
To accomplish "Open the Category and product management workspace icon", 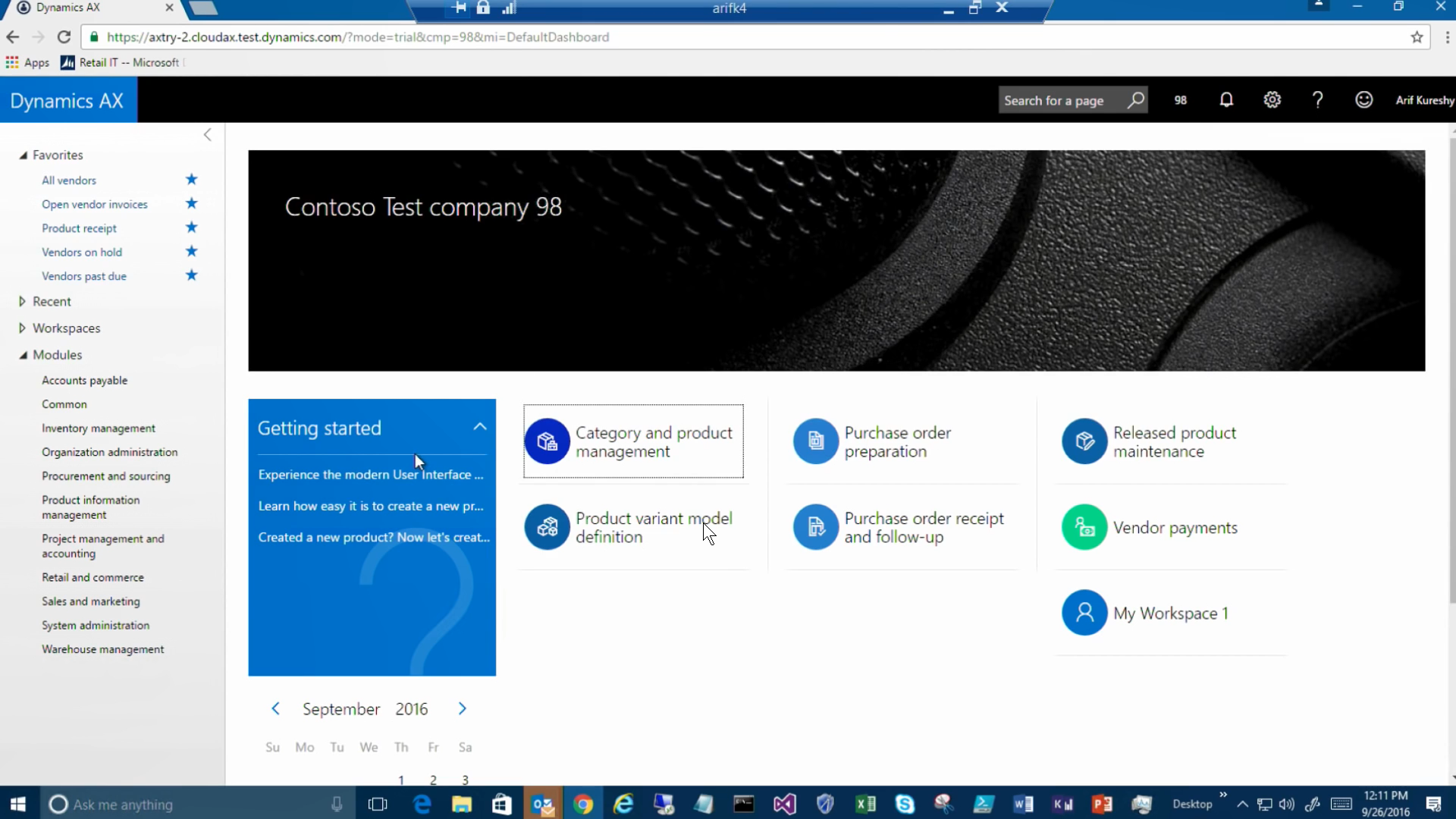I will [x=547, y=441].
